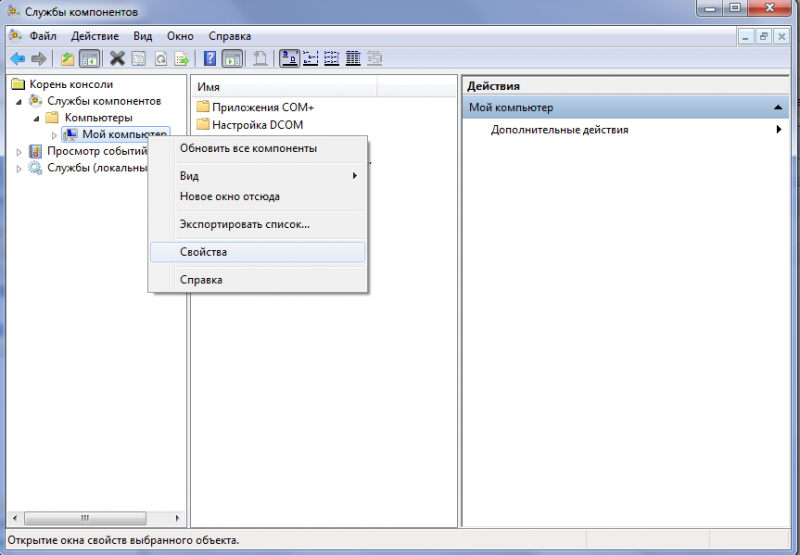Viewport: 800px width, 555px height.
Task: Select Службы компонентов tree node
Action: pyautogui.click(x=104, y=101)
